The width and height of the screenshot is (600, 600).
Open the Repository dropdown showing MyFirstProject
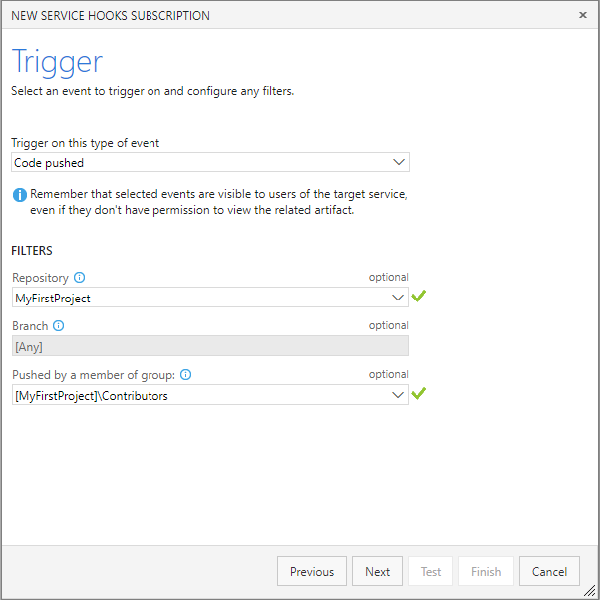tap(210, 297)
